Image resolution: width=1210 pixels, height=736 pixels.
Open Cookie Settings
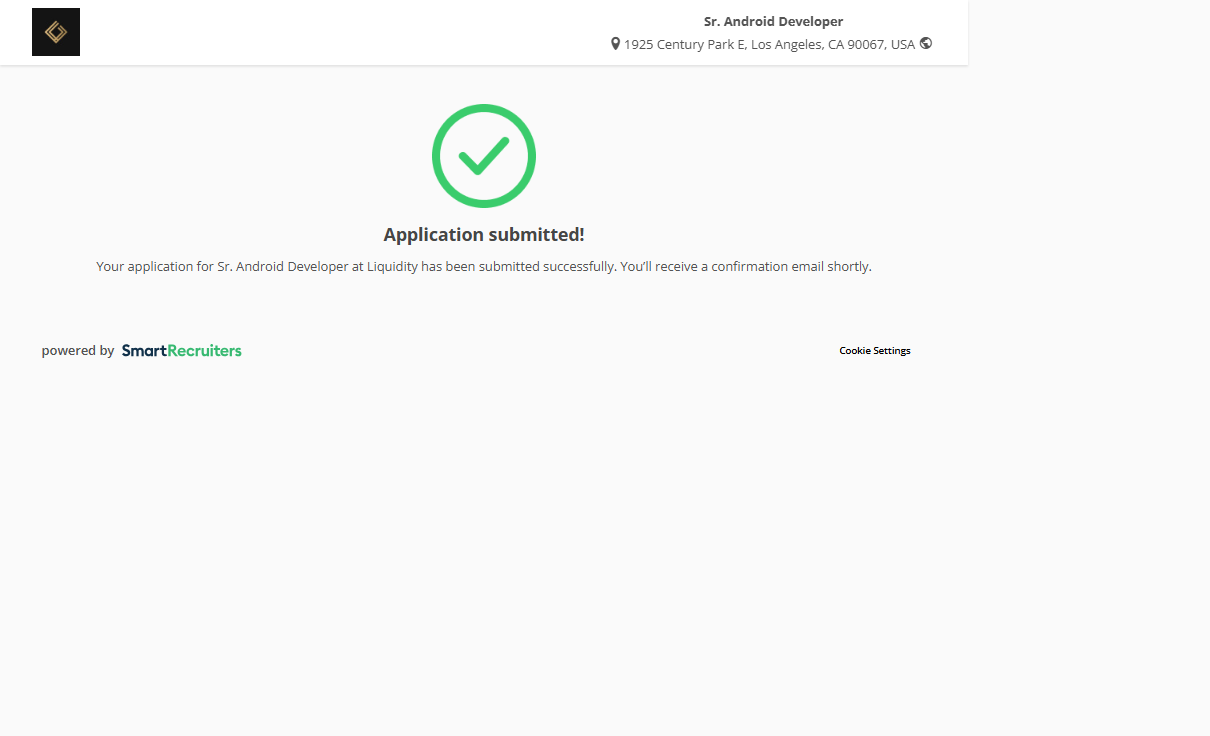pos(874,351)
